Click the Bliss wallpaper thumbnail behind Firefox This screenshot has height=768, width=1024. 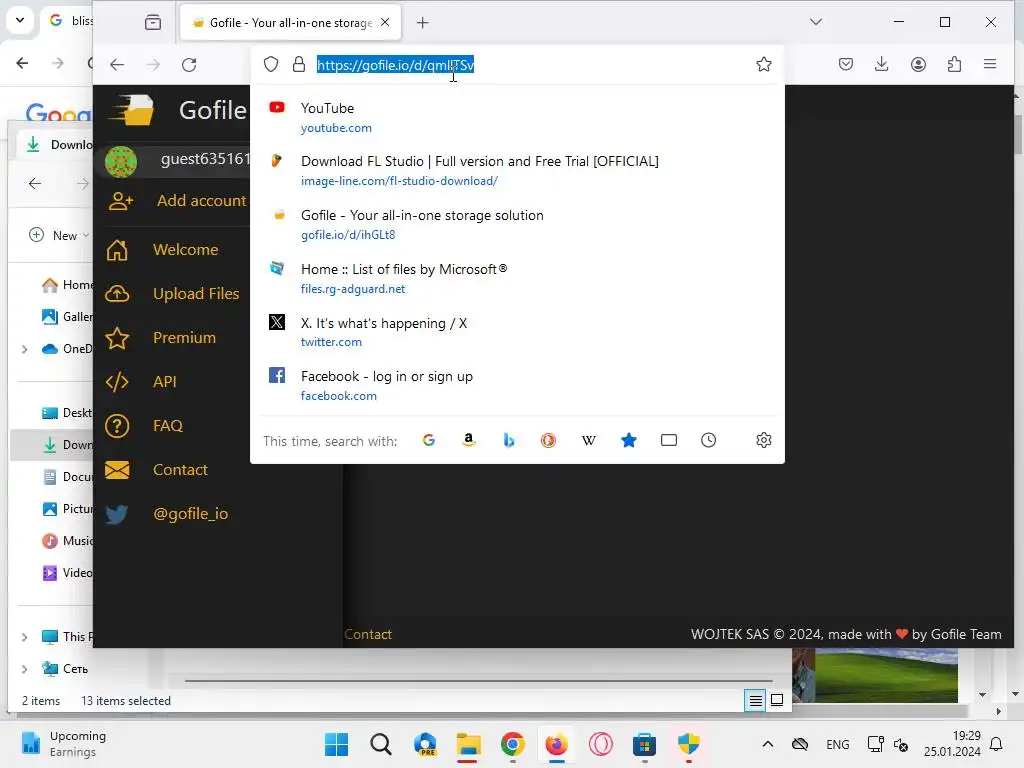click(886, 675)
